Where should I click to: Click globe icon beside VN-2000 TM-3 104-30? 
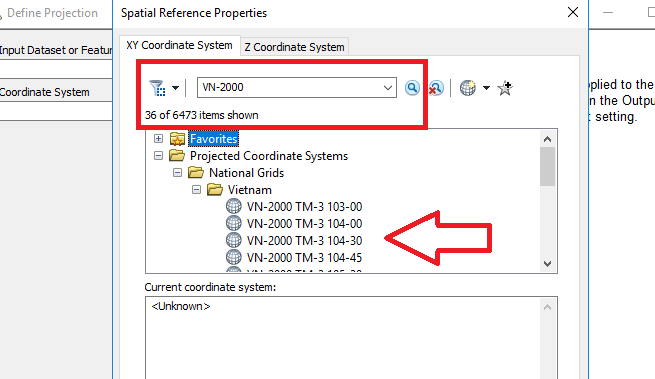(234, 240)
